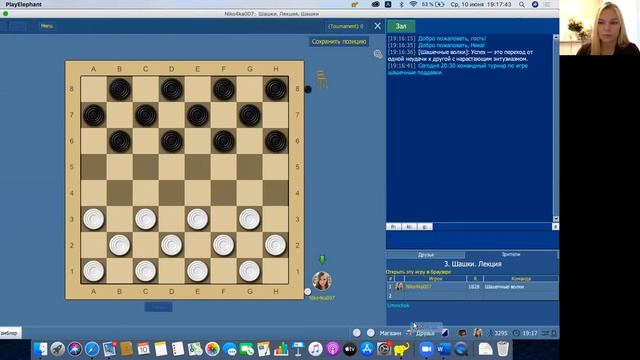Open Spotlight search in the menu bar
The height and width of the screenshot is (360, 640).
point(522,4)
